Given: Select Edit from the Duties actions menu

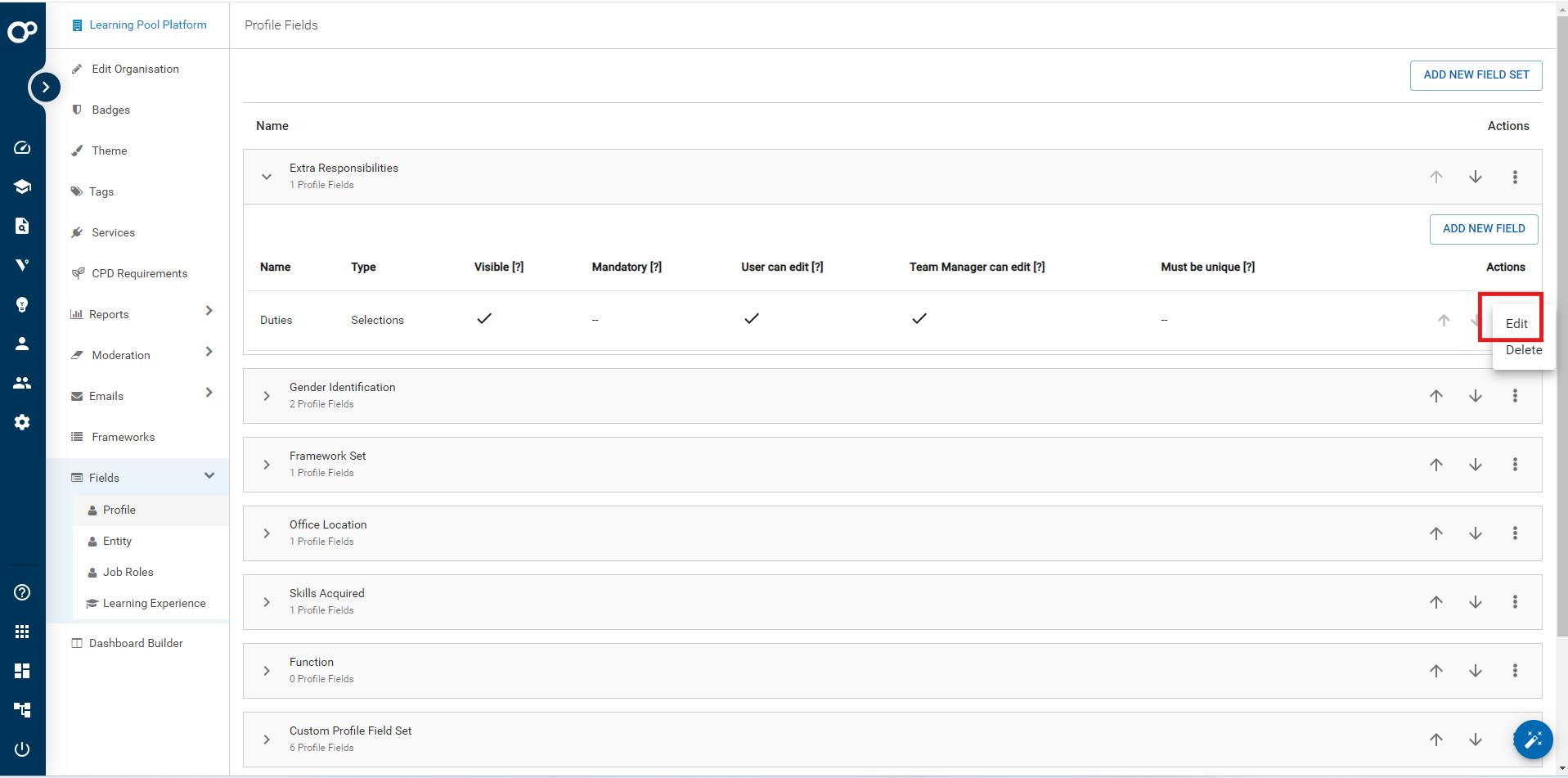Looking at the screenshot, I should click(x=1516, y=324).
